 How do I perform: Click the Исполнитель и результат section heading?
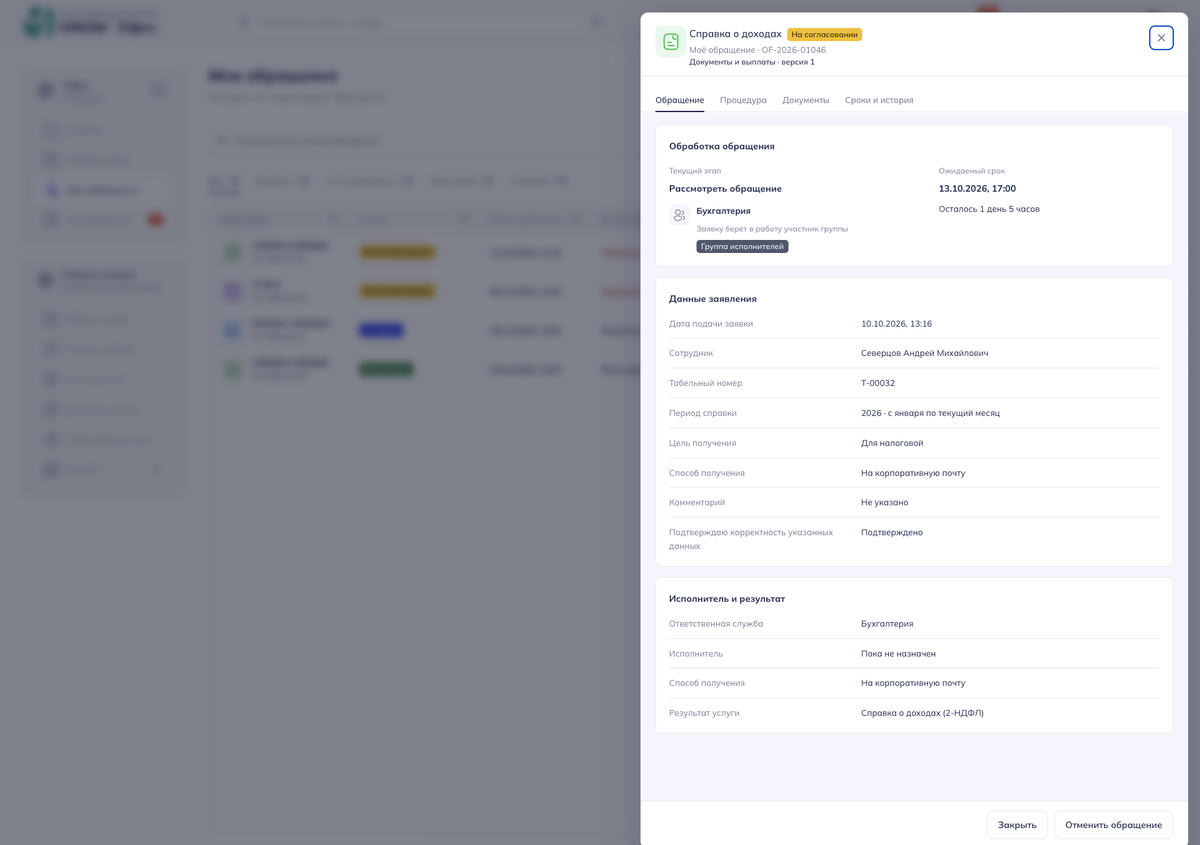(727, 598)
